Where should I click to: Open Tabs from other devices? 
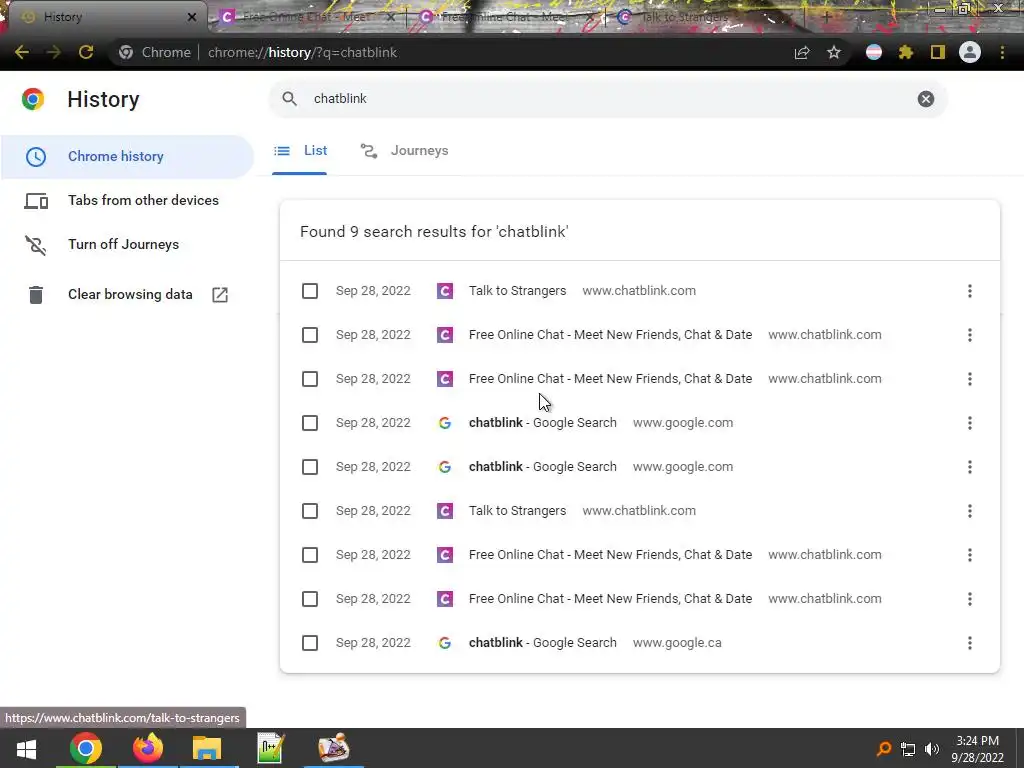[127, 200]
